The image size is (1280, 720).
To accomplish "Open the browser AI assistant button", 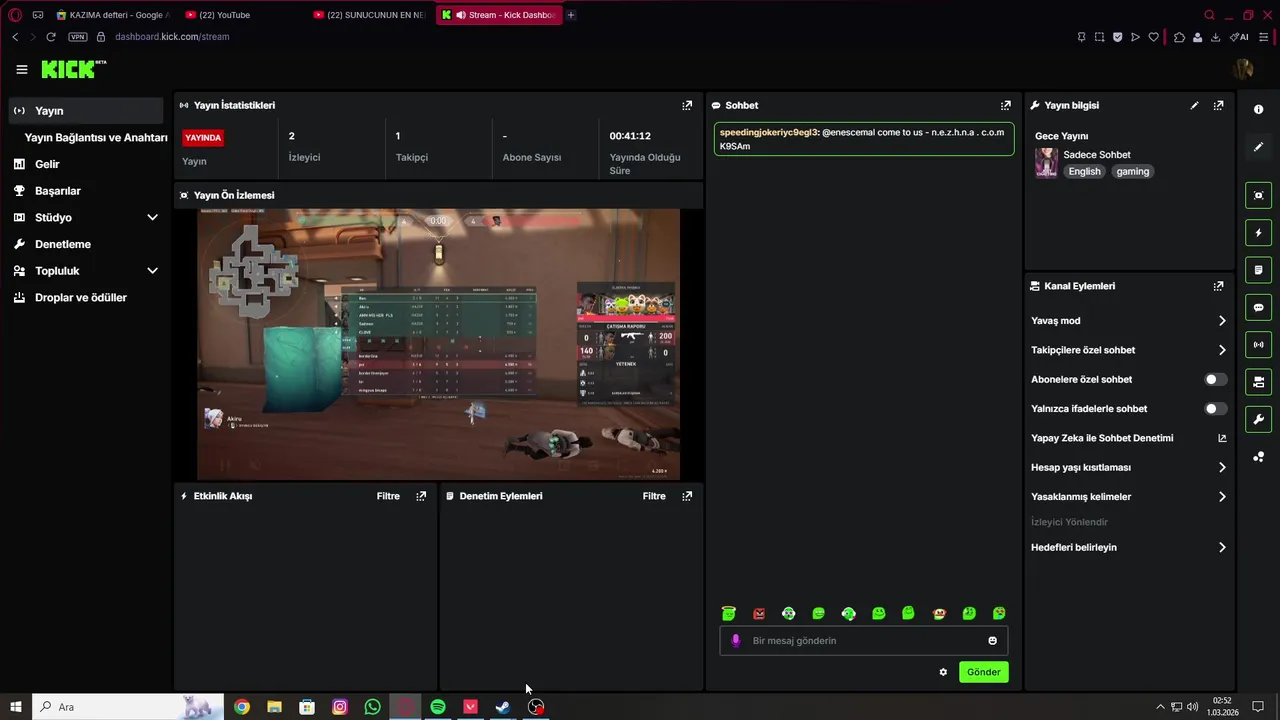I will tap(1239, 37).
